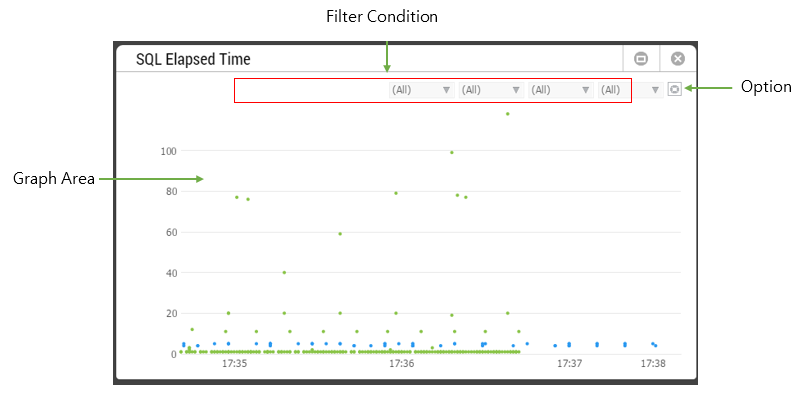Click the 100 value on the y-axis

coord(168,151)
